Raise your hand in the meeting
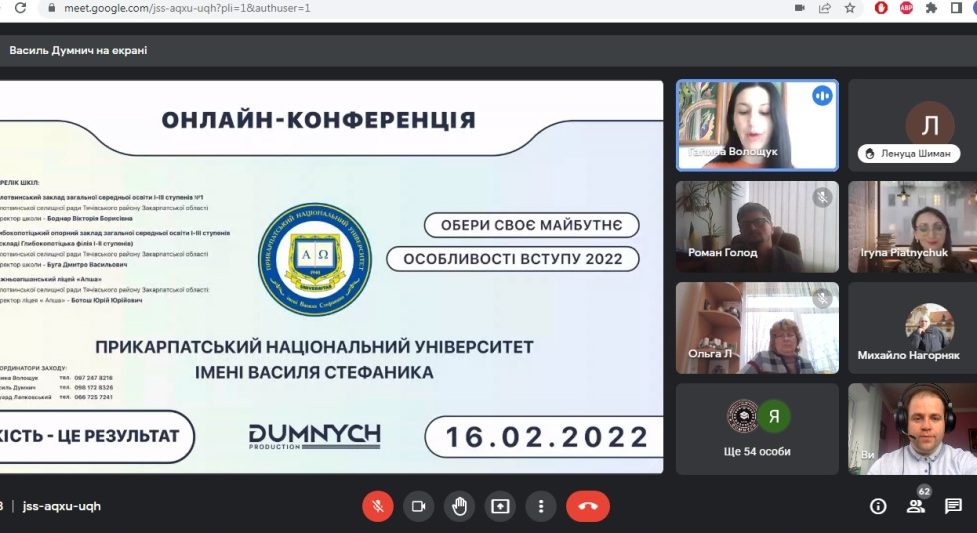Viewport: 977px width, 533px height. point(459,506)
